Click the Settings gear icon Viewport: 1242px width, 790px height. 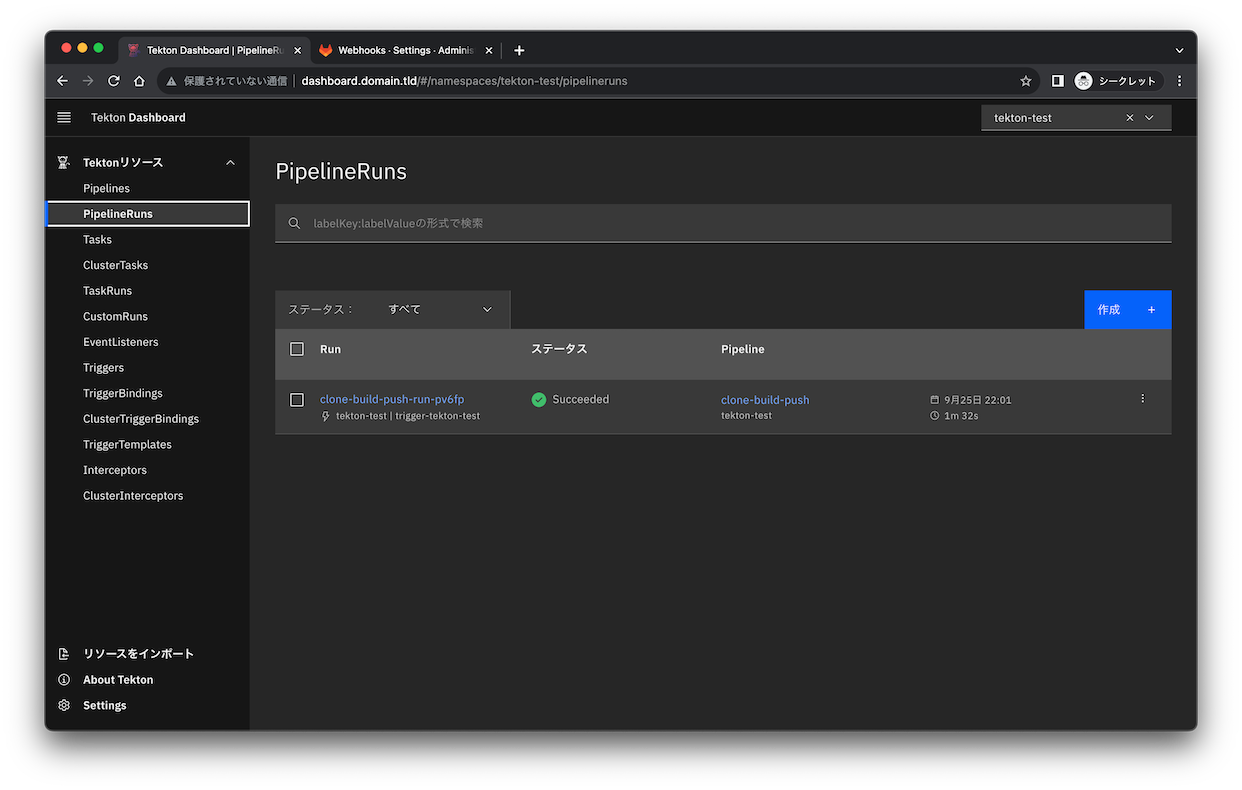pos(64,705)
